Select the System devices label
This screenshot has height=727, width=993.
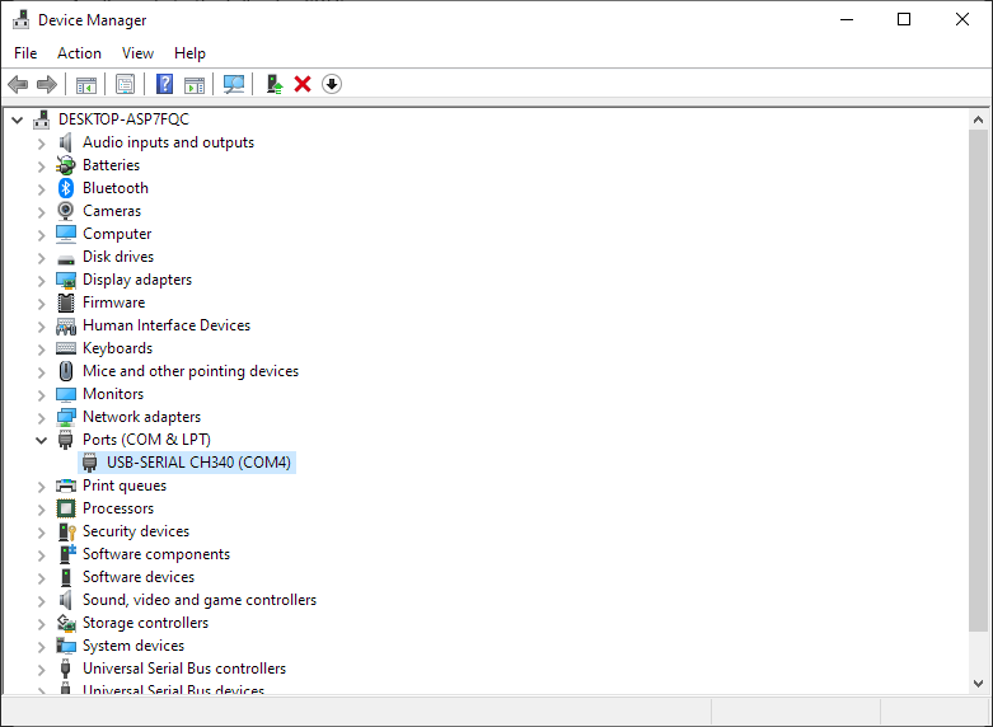(133, 645)
